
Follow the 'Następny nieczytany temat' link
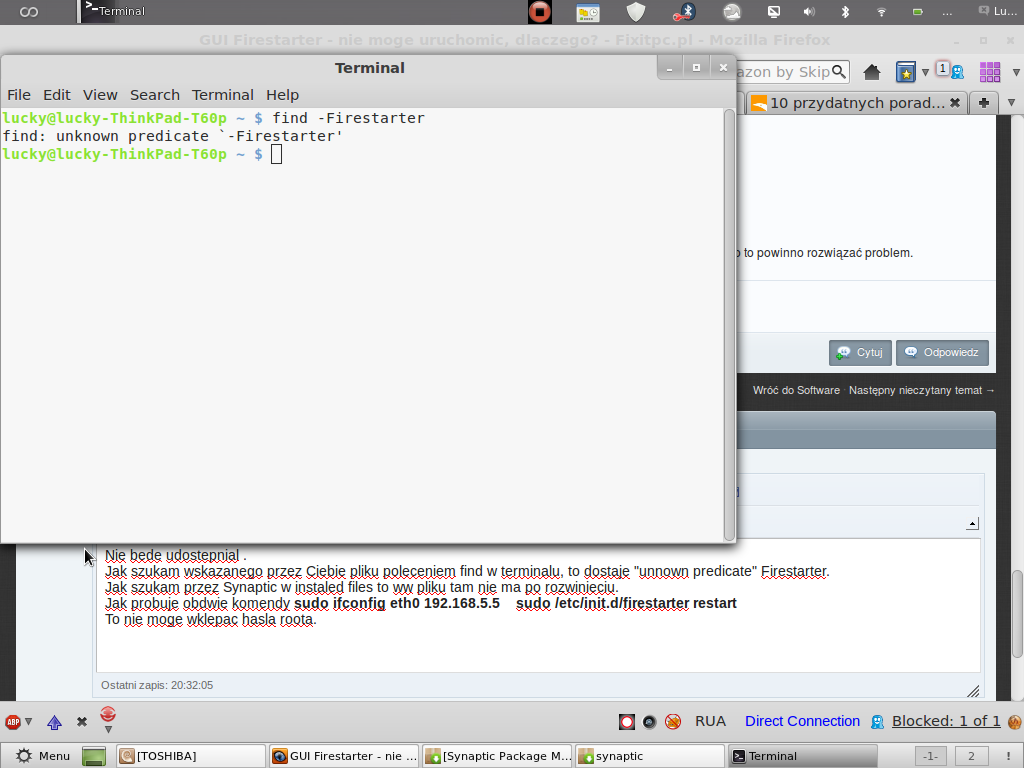point(921,391)
